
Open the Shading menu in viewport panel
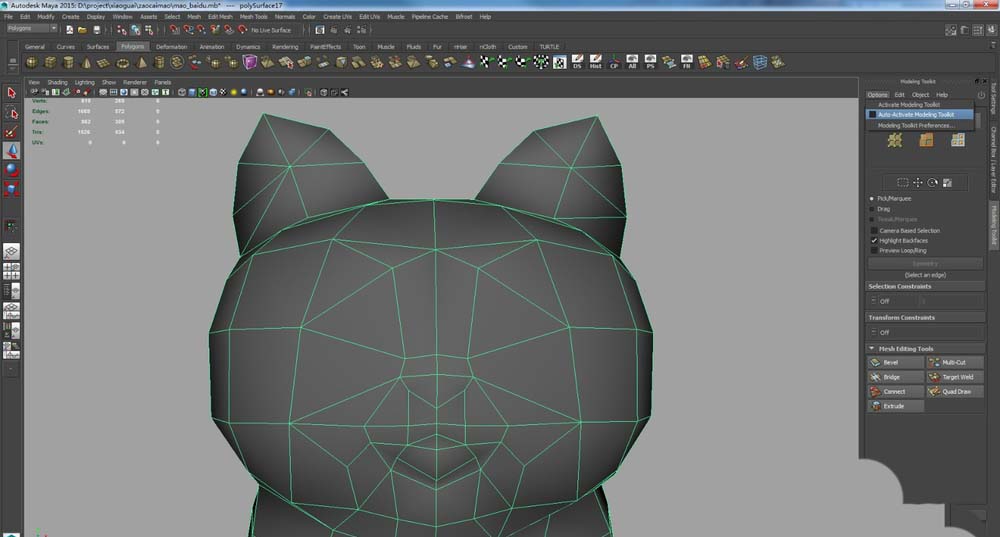click(x=57, y=82)
